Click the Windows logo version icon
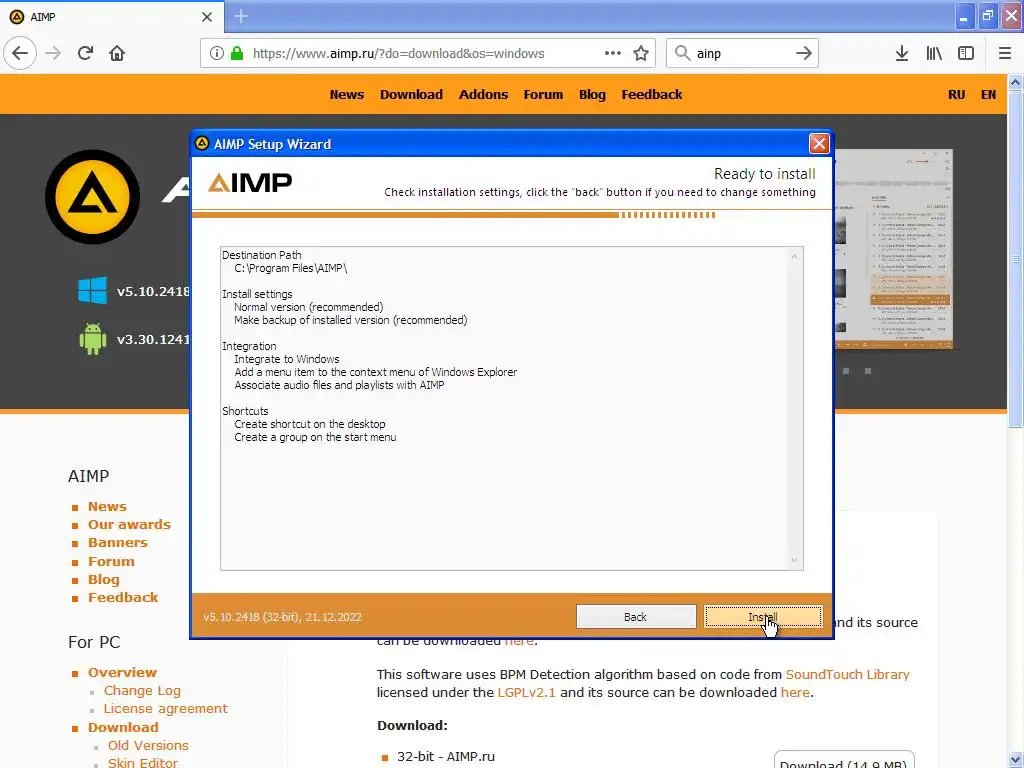 click(x=93, y=291)
